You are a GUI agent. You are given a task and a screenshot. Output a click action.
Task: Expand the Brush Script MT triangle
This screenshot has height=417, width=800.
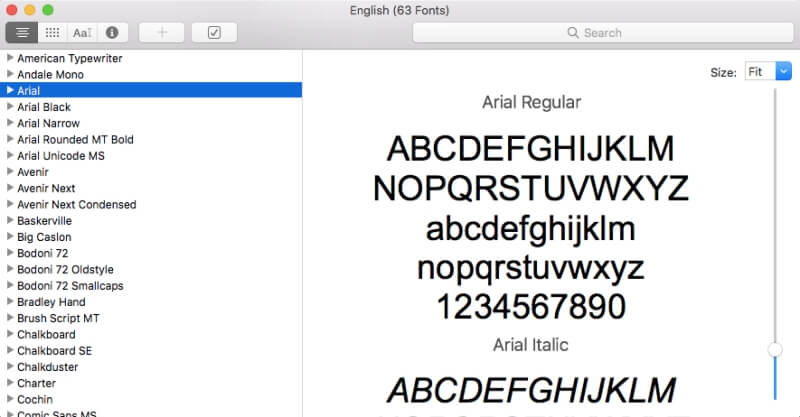[x=10, y=318]
